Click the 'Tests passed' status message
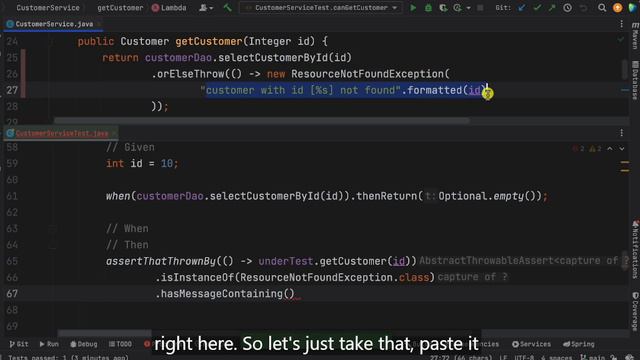 point(68,358)
